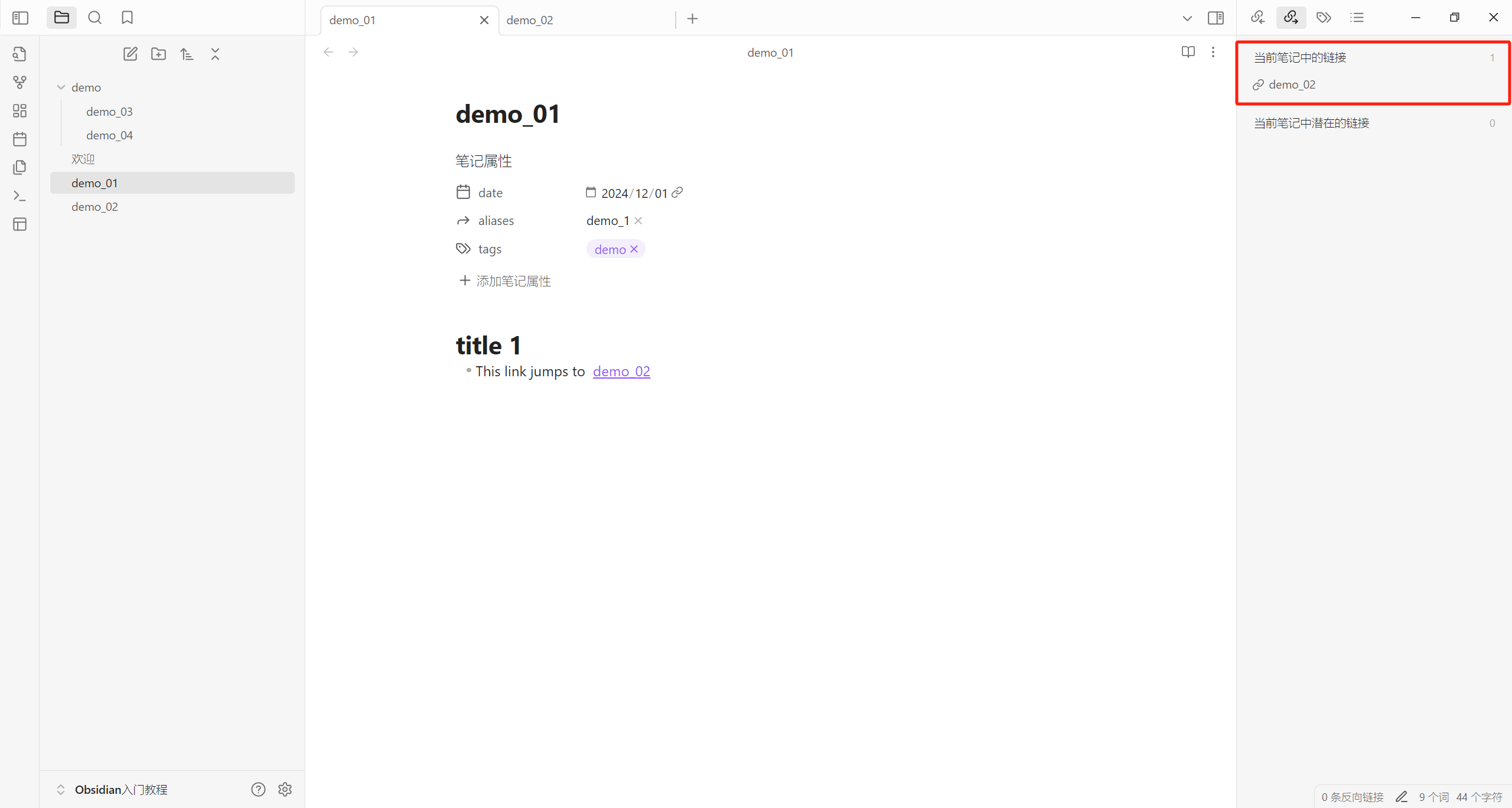This screenshot has width=1512, height=808.
Task: Toggle the left sidebar
Action: 20,18
